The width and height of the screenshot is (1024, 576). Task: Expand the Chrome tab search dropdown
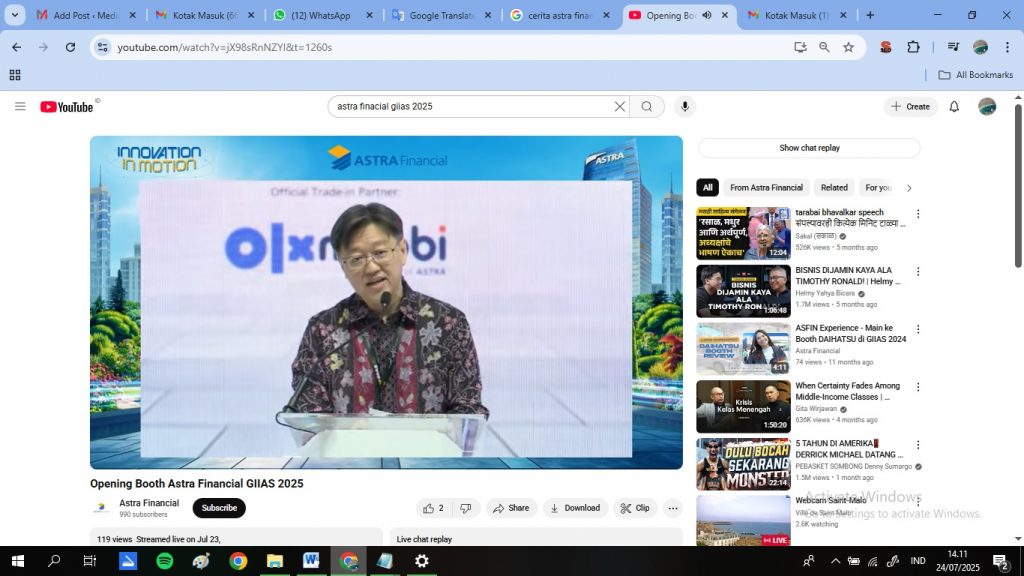[x=14, y=15]
